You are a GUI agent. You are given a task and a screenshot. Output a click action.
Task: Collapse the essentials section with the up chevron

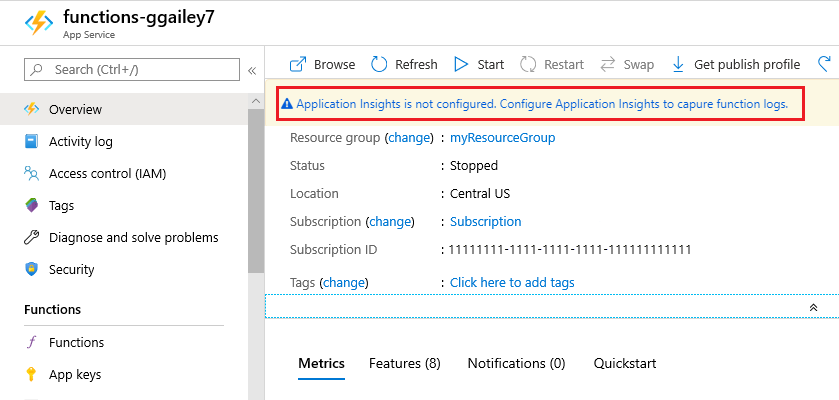click(813, 307)
